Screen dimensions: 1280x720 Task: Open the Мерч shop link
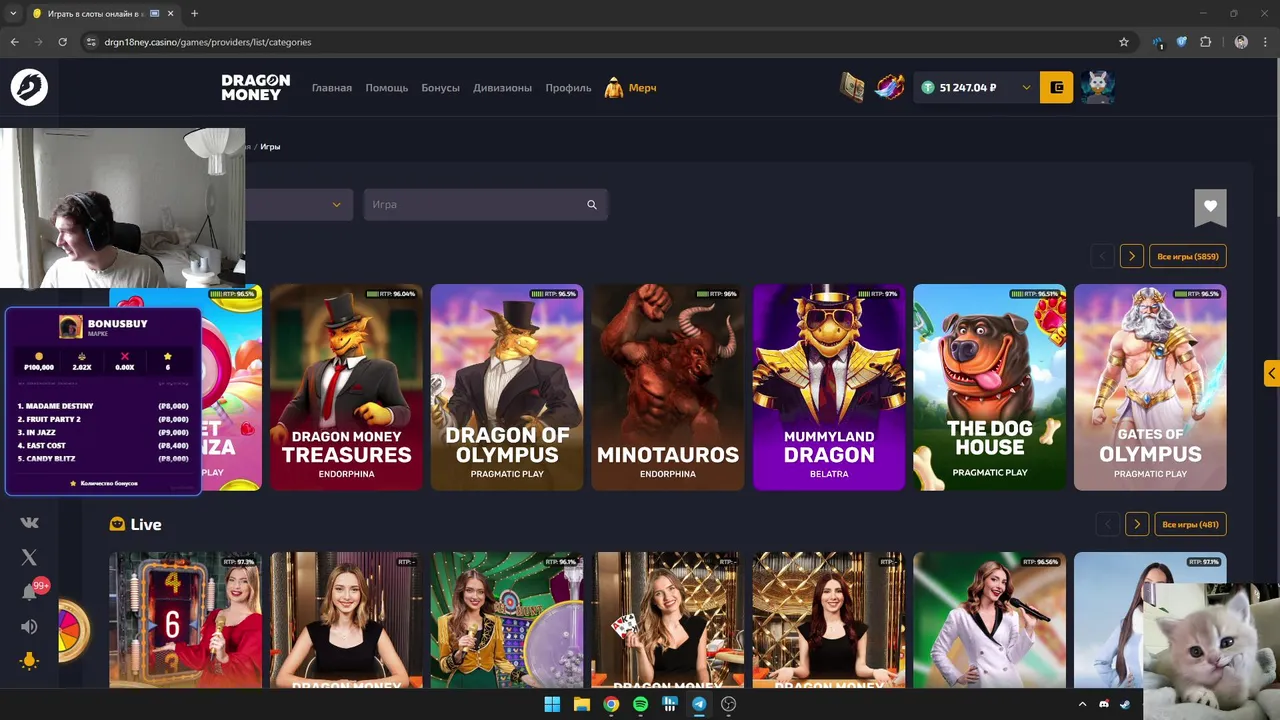[642, 88]
